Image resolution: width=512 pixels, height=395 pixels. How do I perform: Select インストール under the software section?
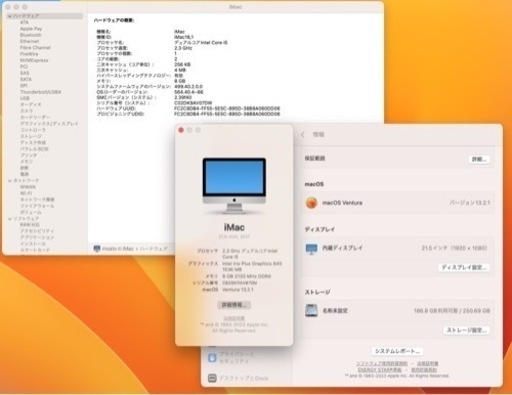coord(33,244)
